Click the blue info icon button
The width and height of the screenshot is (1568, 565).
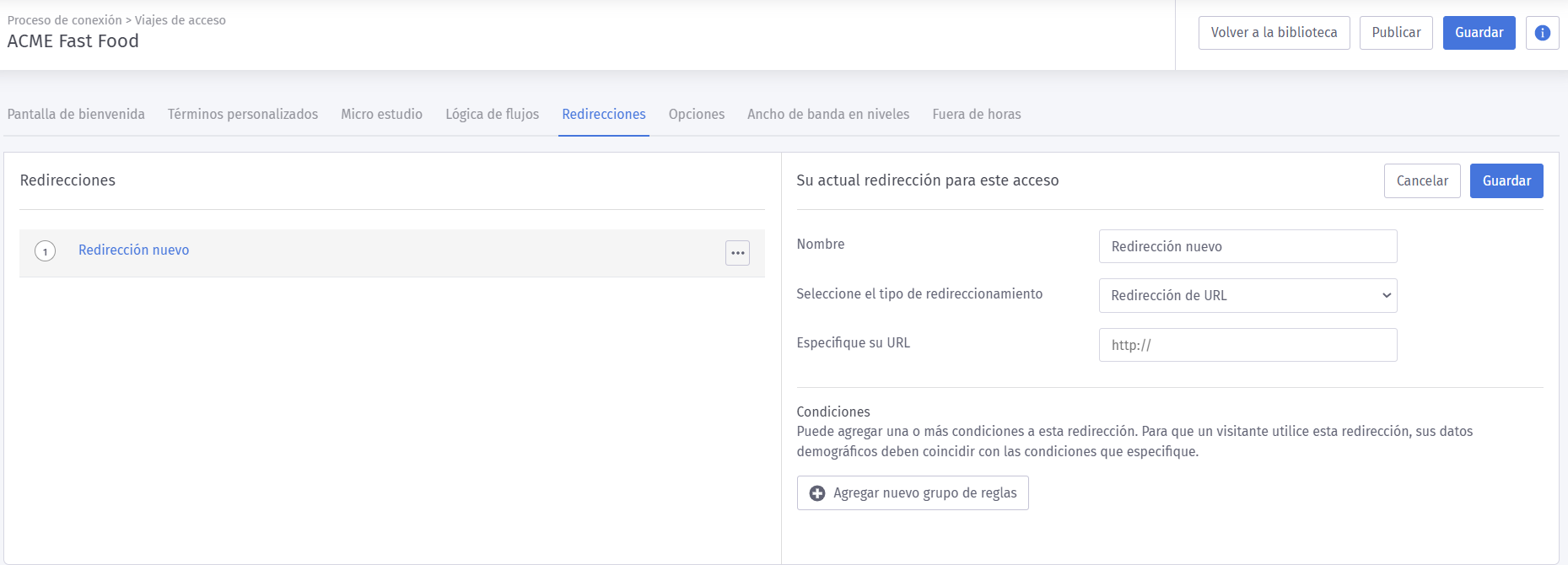coord(1542,33)
